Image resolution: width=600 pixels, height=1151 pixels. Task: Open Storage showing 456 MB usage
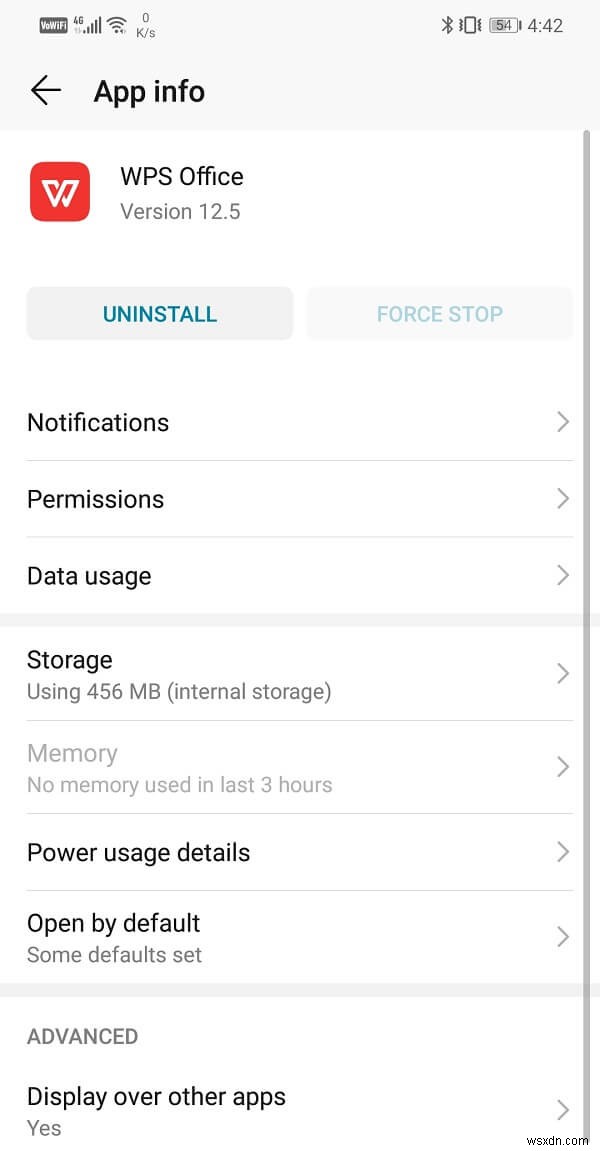[300, 674]
